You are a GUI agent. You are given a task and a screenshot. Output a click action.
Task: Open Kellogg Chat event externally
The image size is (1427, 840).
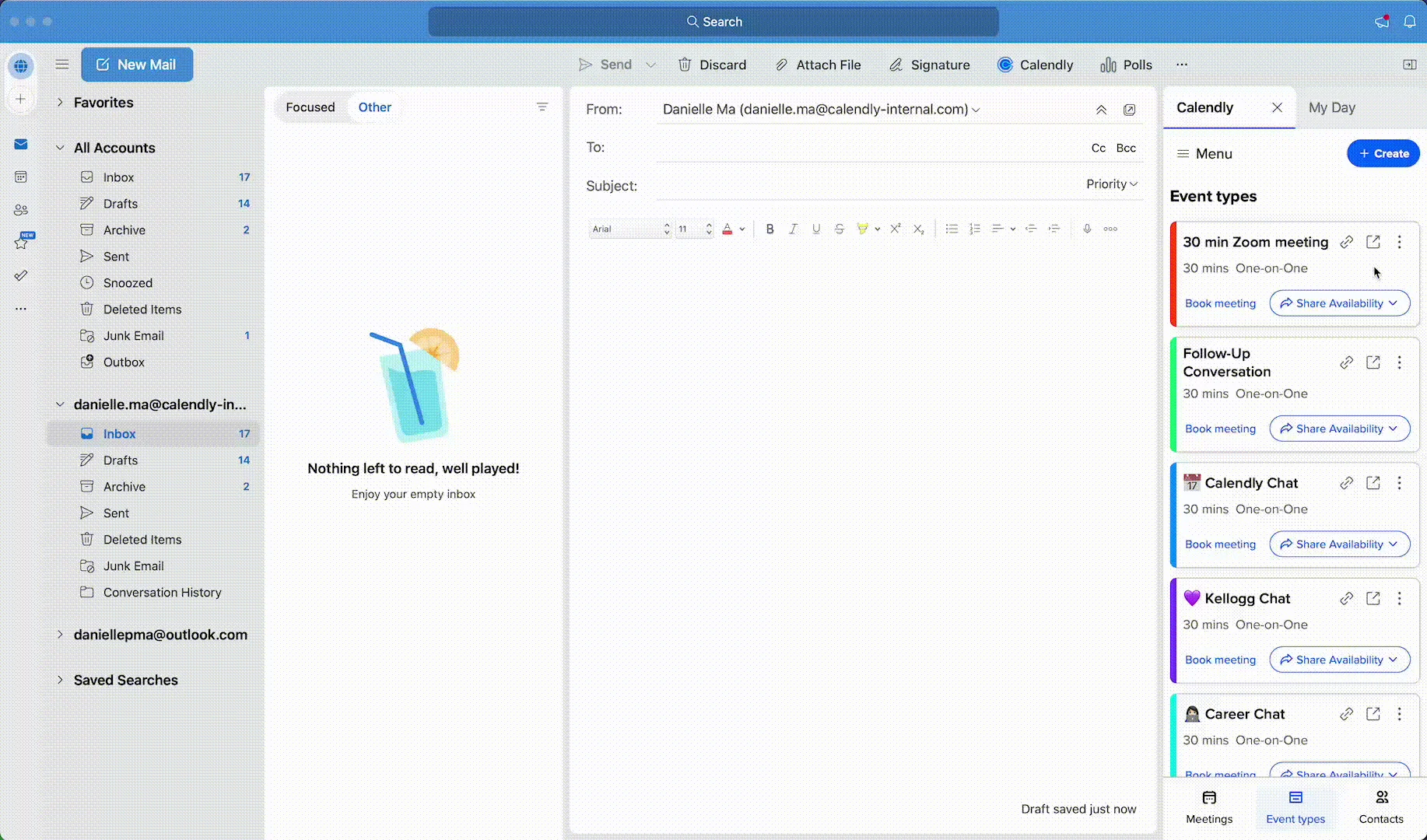(x=1373, y=598)
